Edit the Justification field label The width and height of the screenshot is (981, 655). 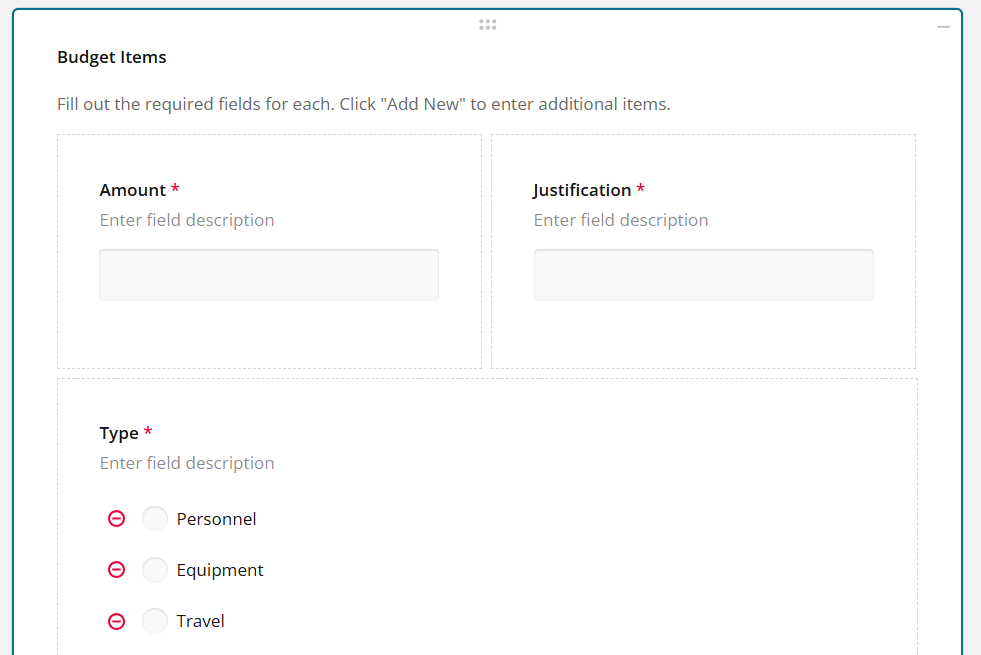point(581,189)
